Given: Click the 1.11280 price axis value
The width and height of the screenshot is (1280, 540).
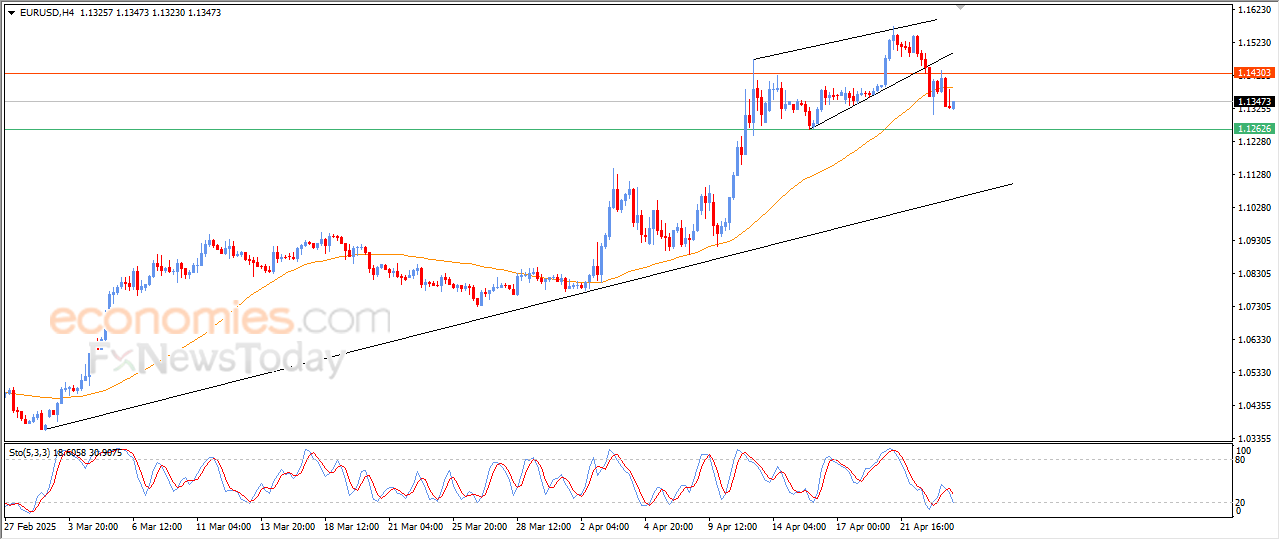Looking at the screenshot, I should point(1253,175).
